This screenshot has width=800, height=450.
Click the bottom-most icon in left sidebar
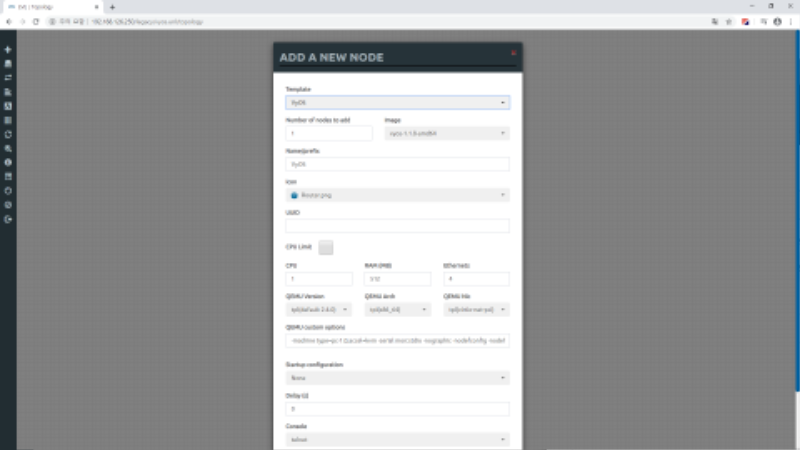tap(8, 218)
